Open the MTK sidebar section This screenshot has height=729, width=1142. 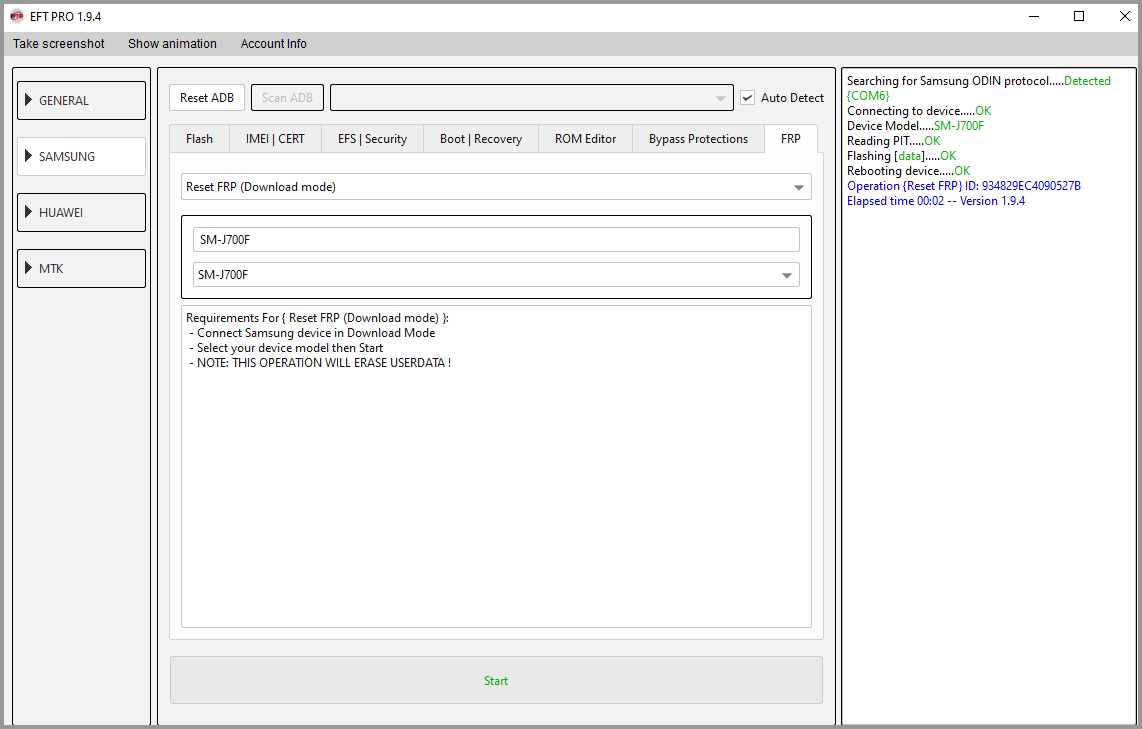pyautogui.click(x=81, y=269)
